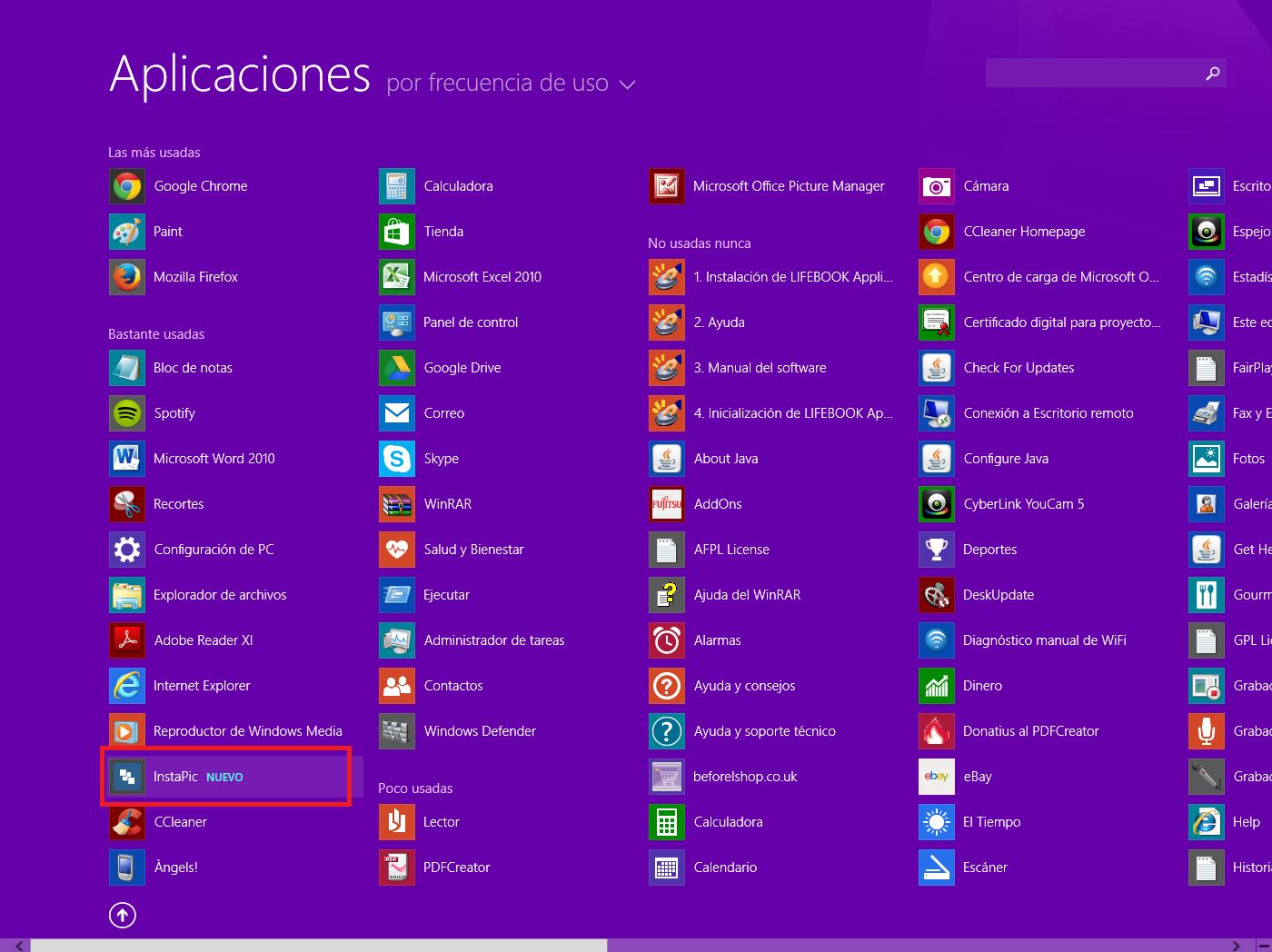Screen dimensions: 1272x952
Task: Click the up arrow to return to Start
Action: coord(123,915)
